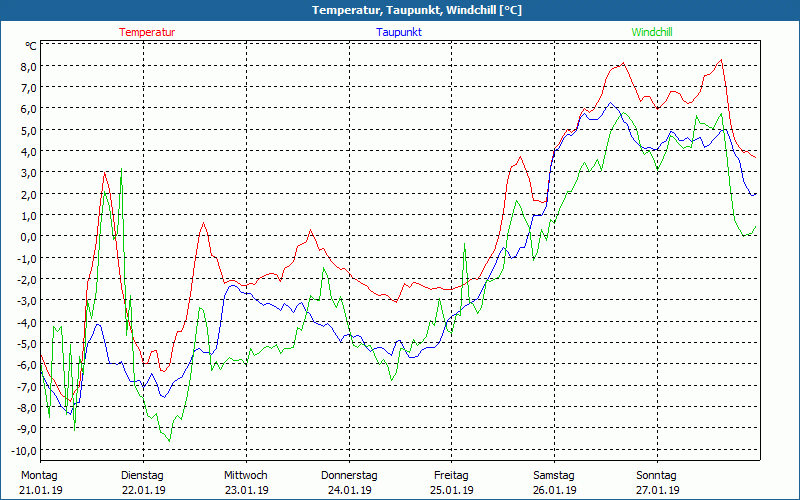Click the 25.01.19 date label

coord(452,490)
